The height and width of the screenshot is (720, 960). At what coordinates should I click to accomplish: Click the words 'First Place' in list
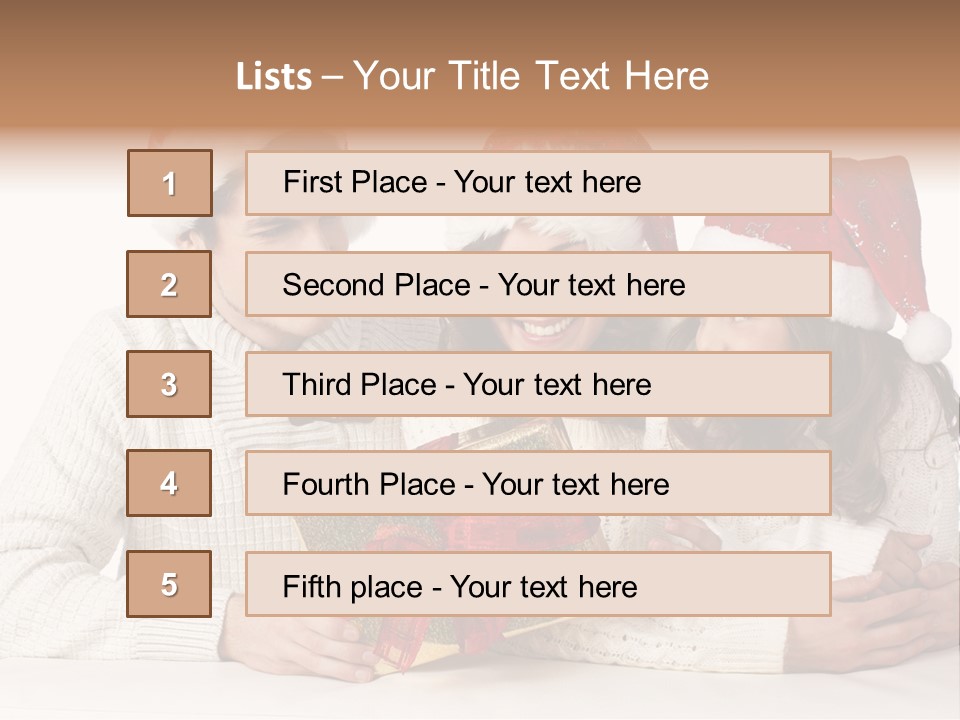click(355, 182)
